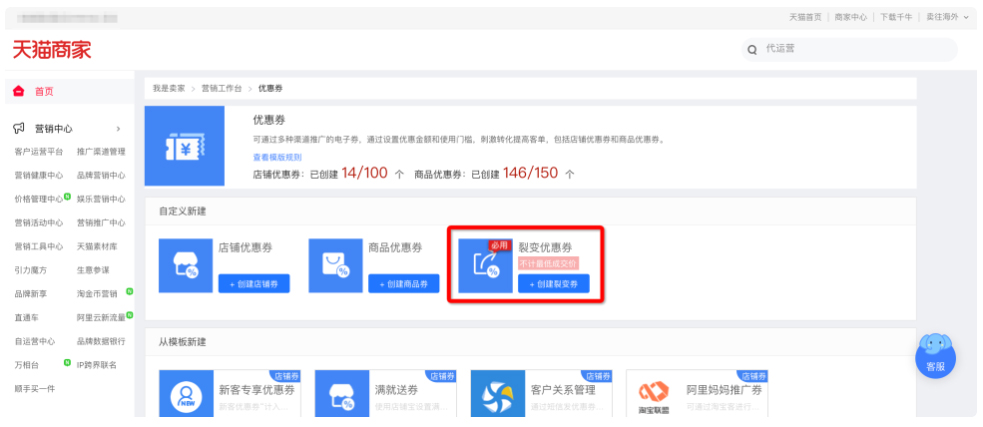The image size is (983, 427).
Task: Open 推广渠道管理 in the sidebar
Action: click(x=101, y=152)
